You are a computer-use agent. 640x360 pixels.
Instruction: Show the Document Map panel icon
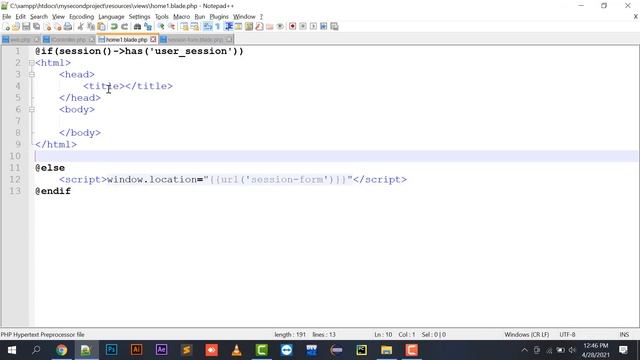[x=249, y=27]
